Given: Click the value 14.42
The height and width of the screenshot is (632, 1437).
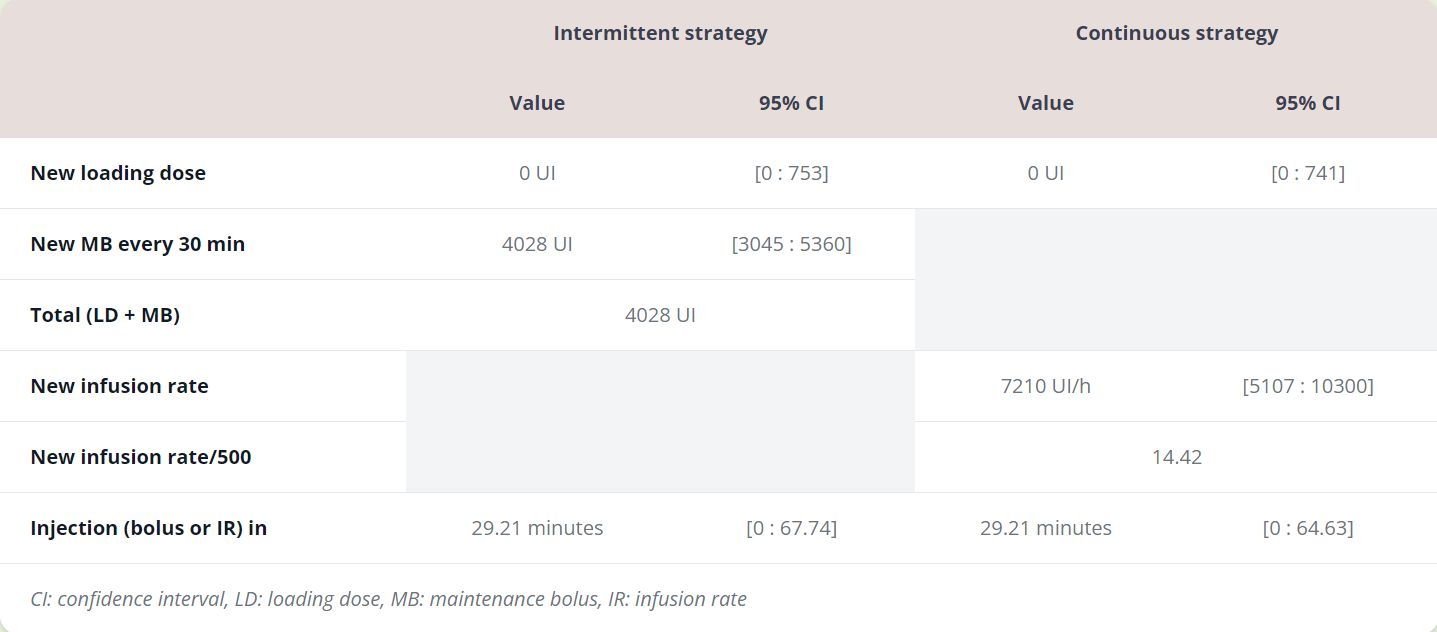Looking at the screenshot, I should click(x=1176, y=457).
